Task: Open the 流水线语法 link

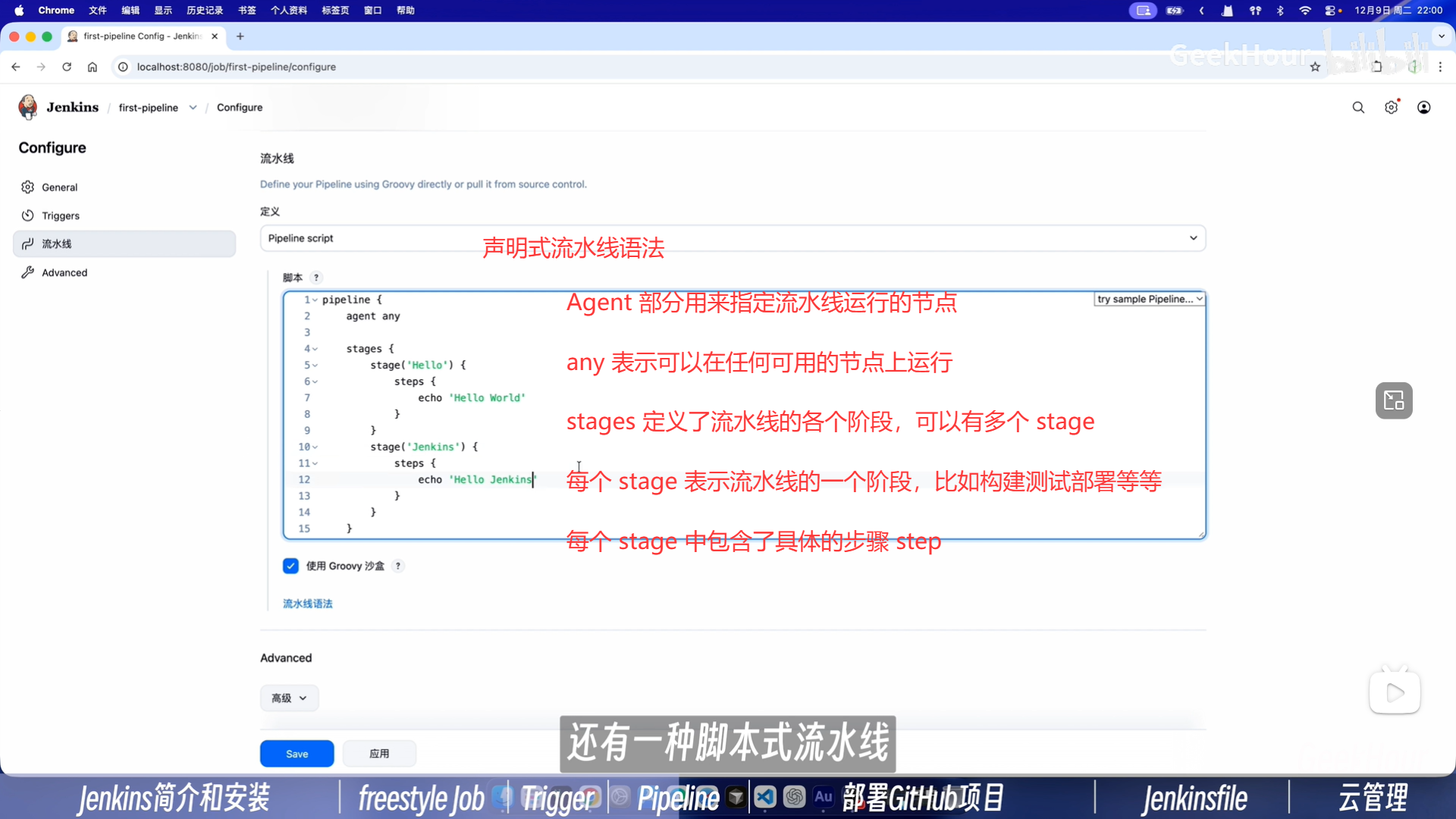Action: click(x=307, y=604)
